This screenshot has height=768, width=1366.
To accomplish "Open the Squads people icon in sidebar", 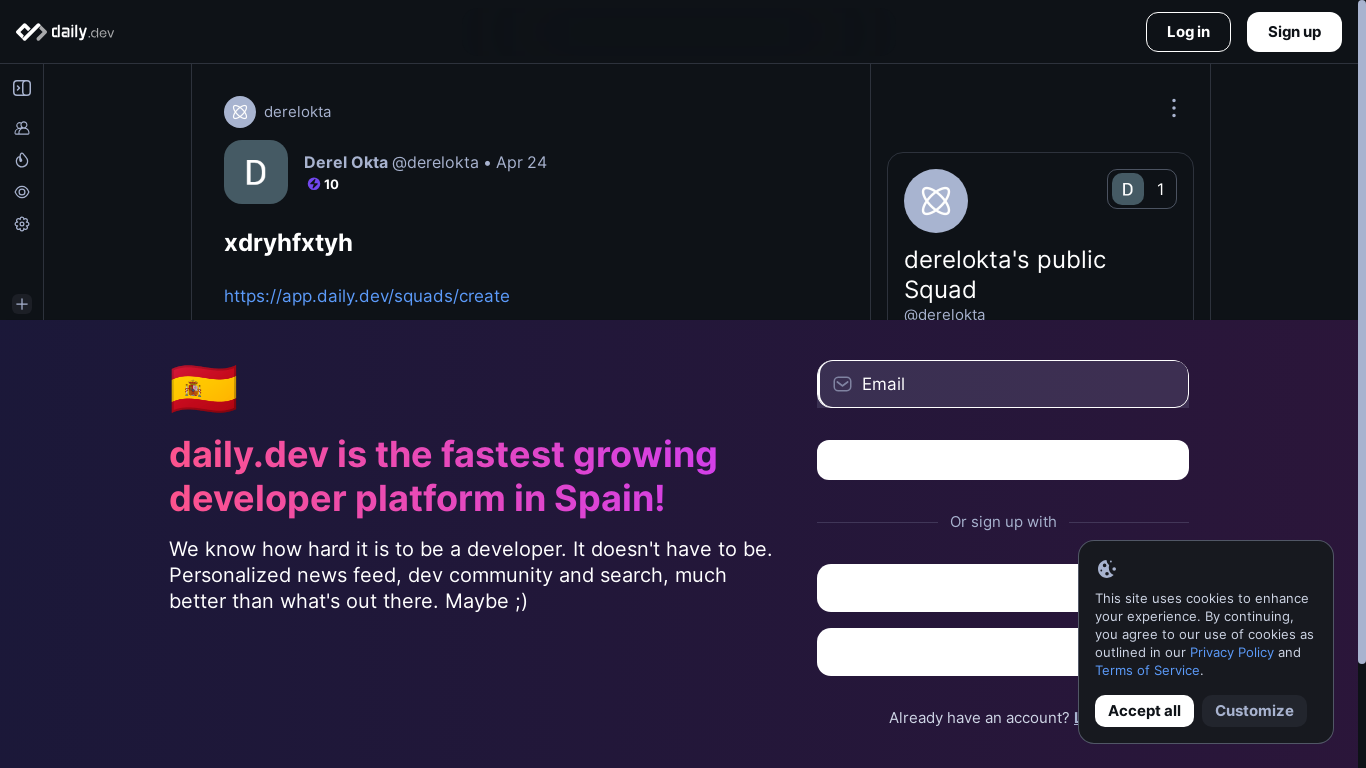I will [x=22, y=128].
